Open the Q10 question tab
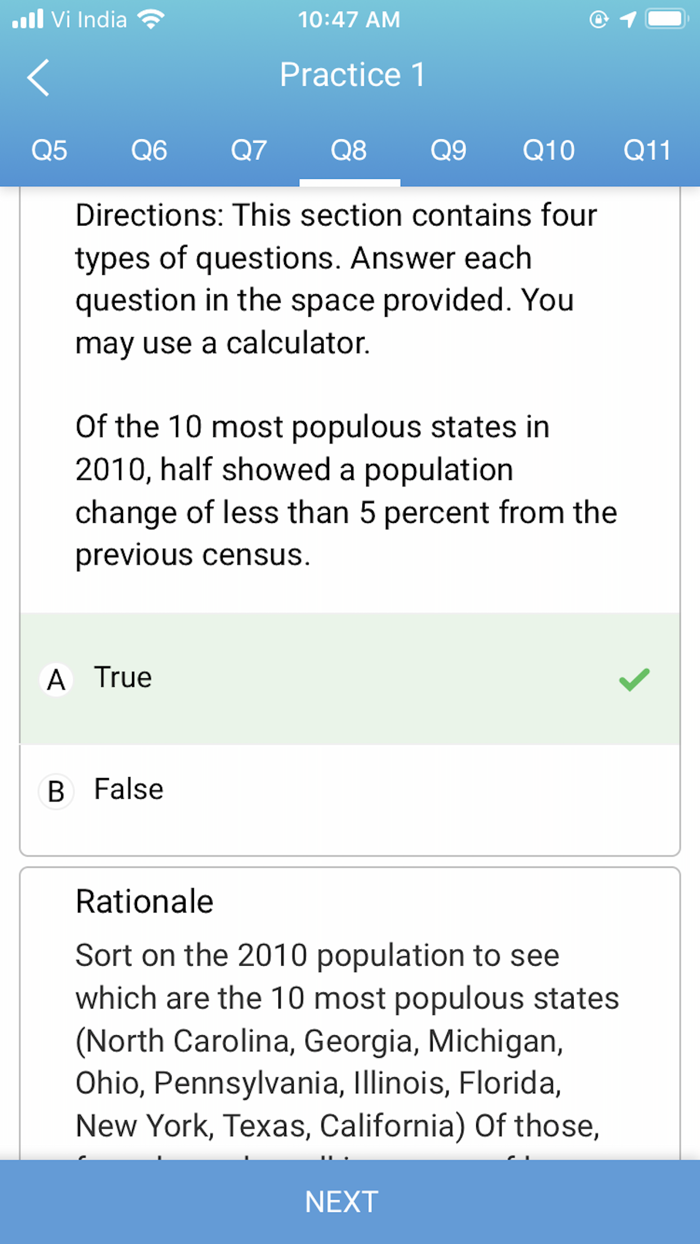 [548, 151]
